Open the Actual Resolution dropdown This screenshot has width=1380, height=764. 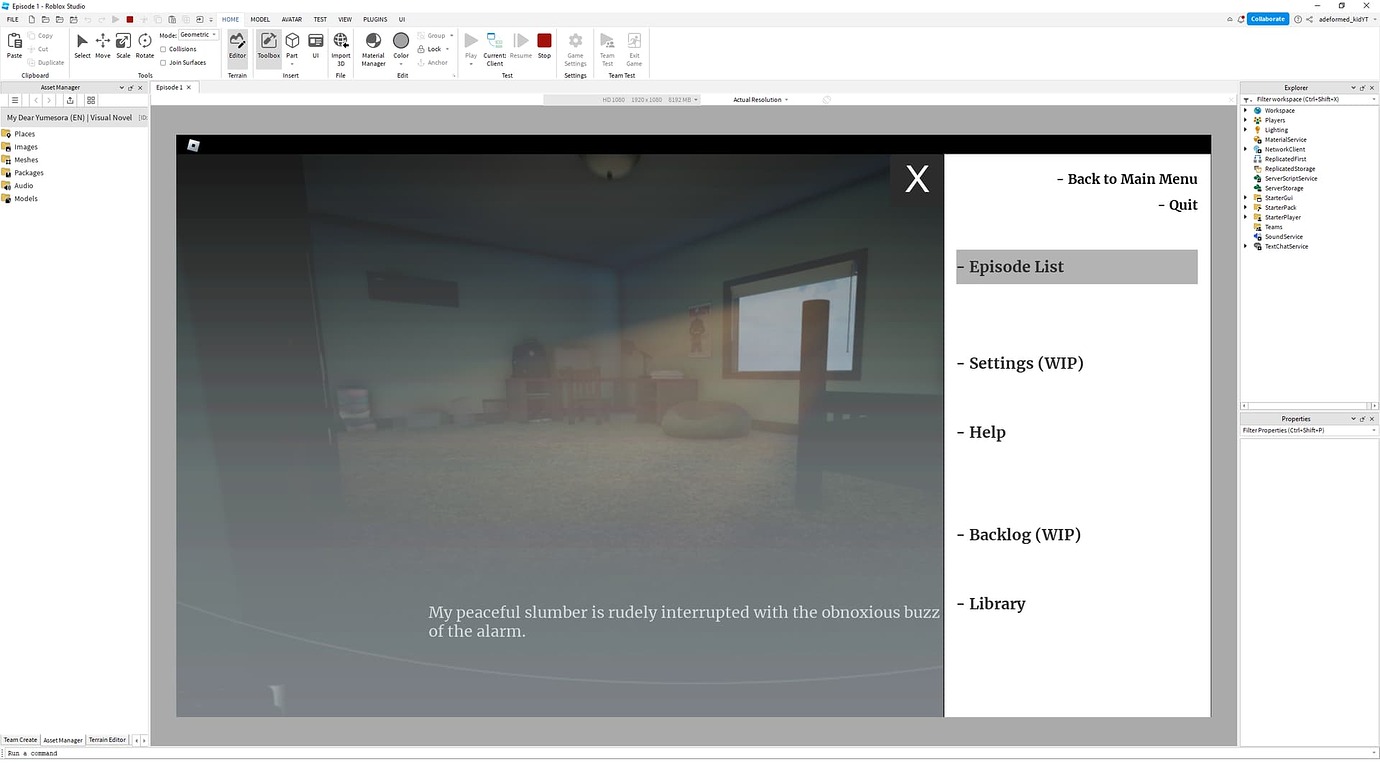[760, 99]
